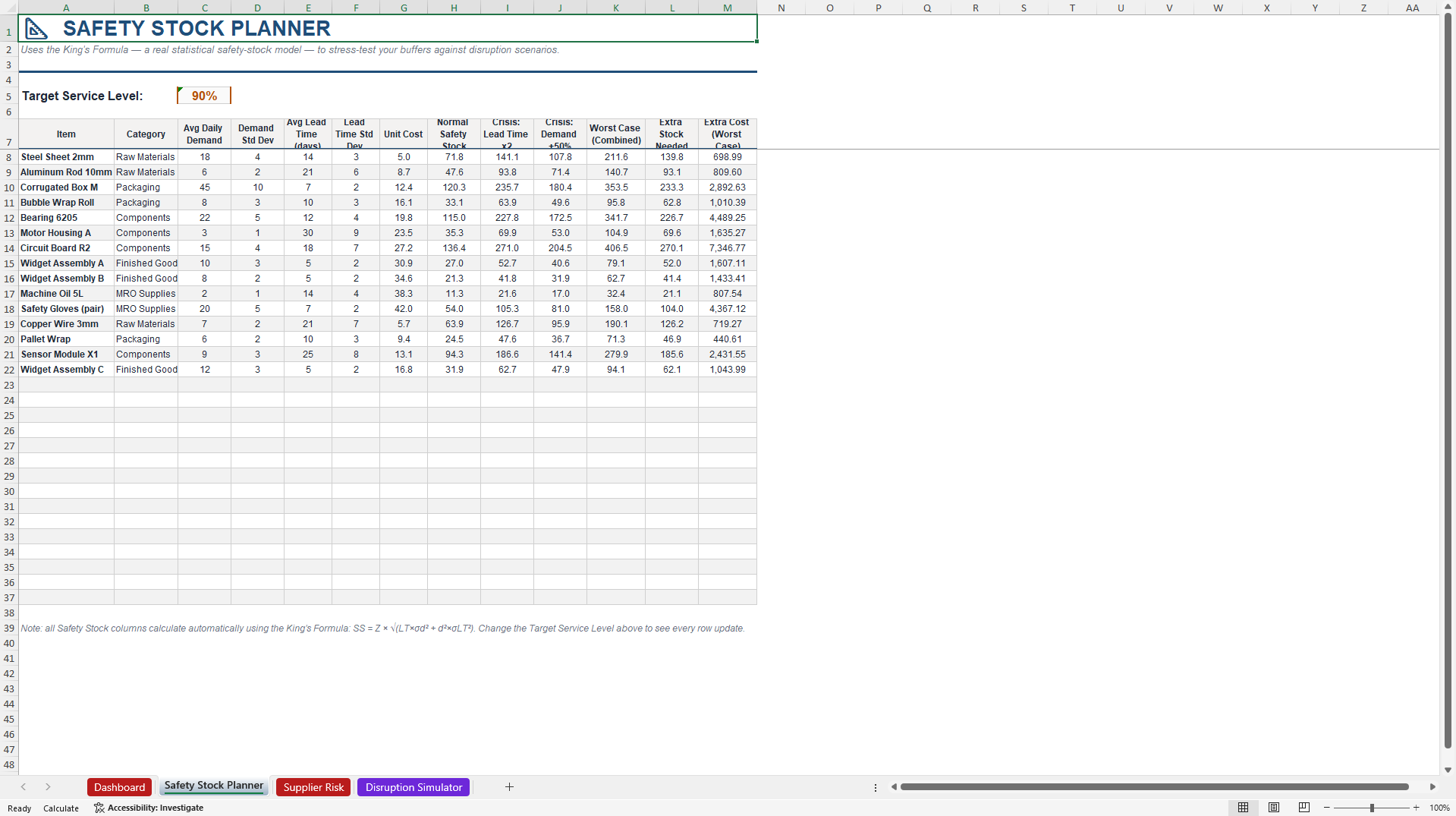Click the Select All corner triangle
Viewport: 1456px width, 816px height.
coord(9,8)
